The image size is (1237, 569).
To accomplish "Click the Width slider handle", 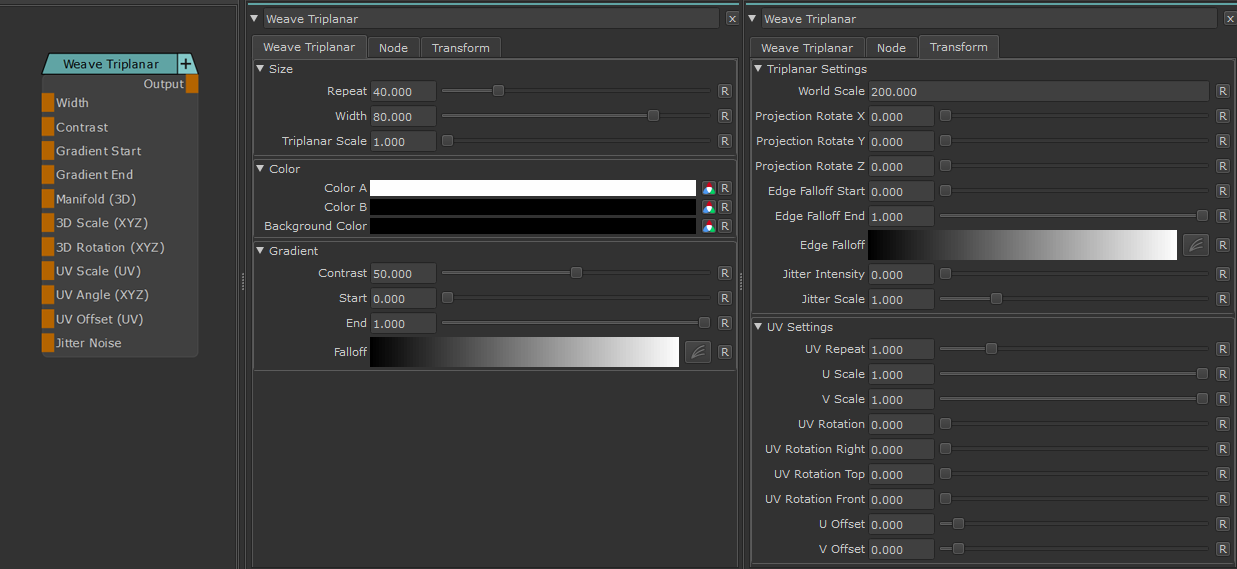I will click(x=653, y=116).
